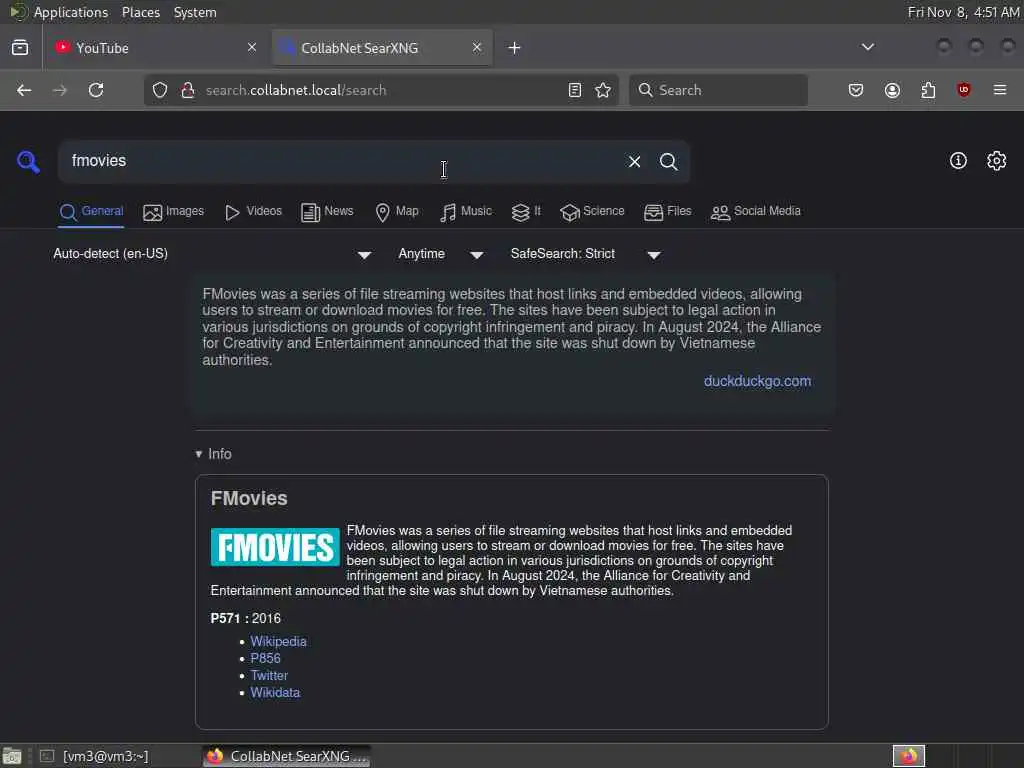Toggle reader view icon

575,90
